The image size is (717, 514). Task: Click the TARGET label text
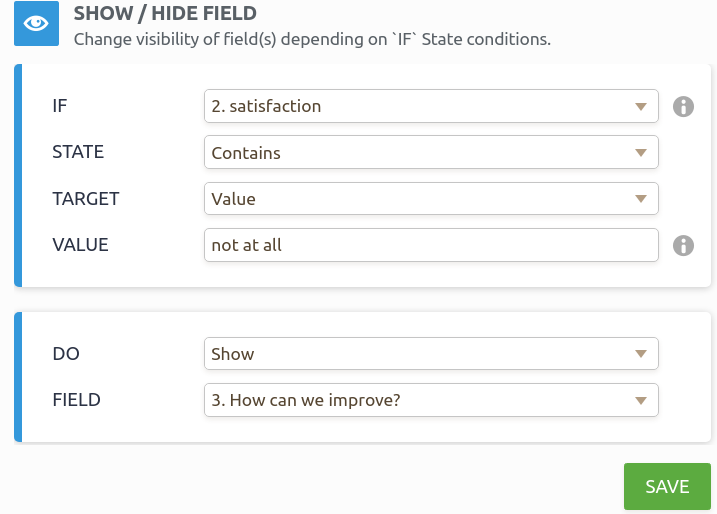pyautogui.click(x=85, y=199)
